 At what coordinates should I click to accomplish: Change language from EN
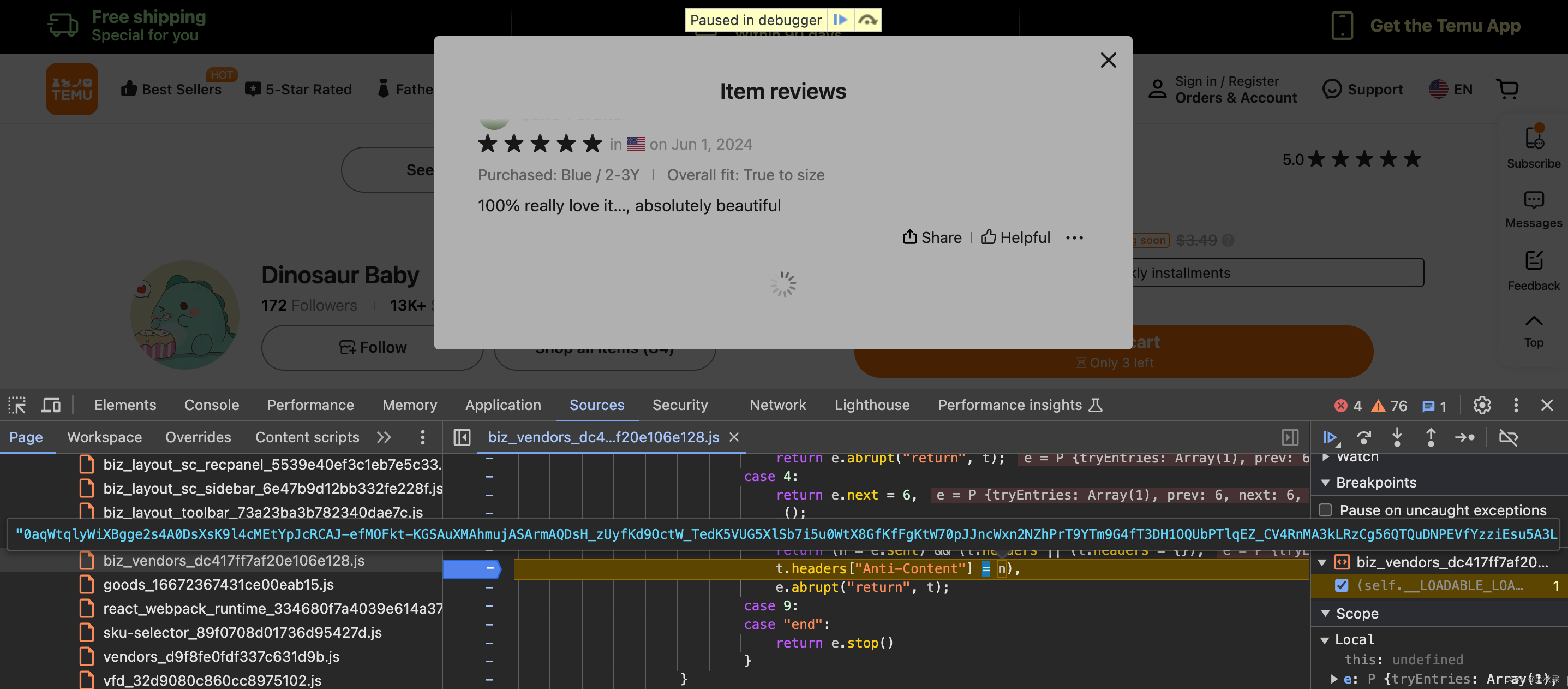[x=1451, y=89]
